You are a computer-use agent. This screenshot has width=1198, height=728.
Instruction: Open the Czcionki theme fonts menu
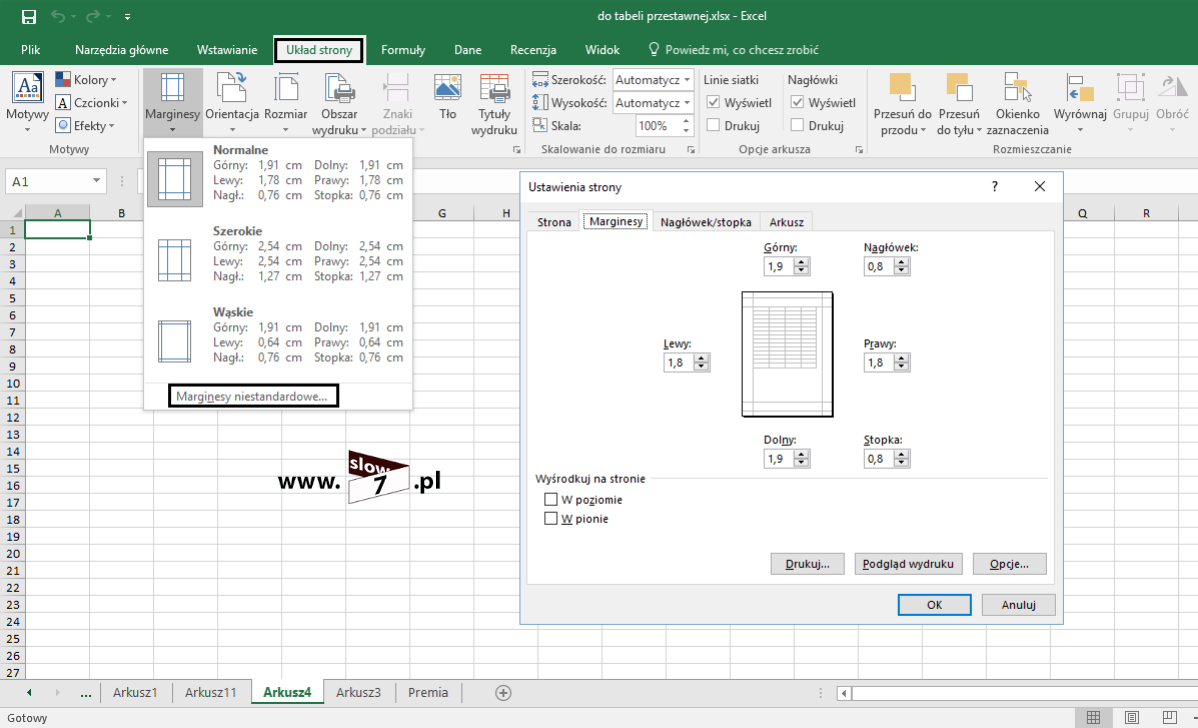click(x=91, y=102)
